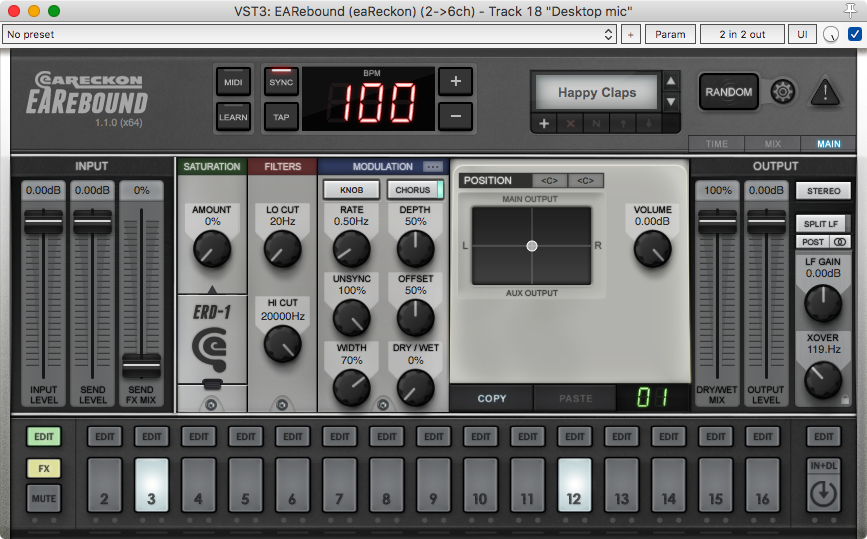Click the plus button next to the preset field
This screenshot has width=867, height=539.
coord(630,34)
